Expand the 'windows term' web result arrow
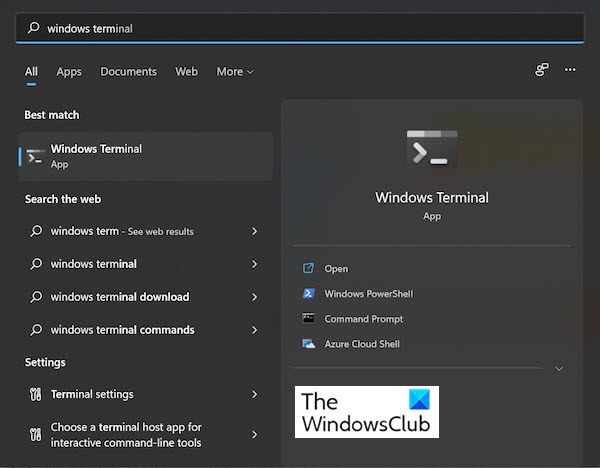 pyautogui.click(x=254, y=231)
